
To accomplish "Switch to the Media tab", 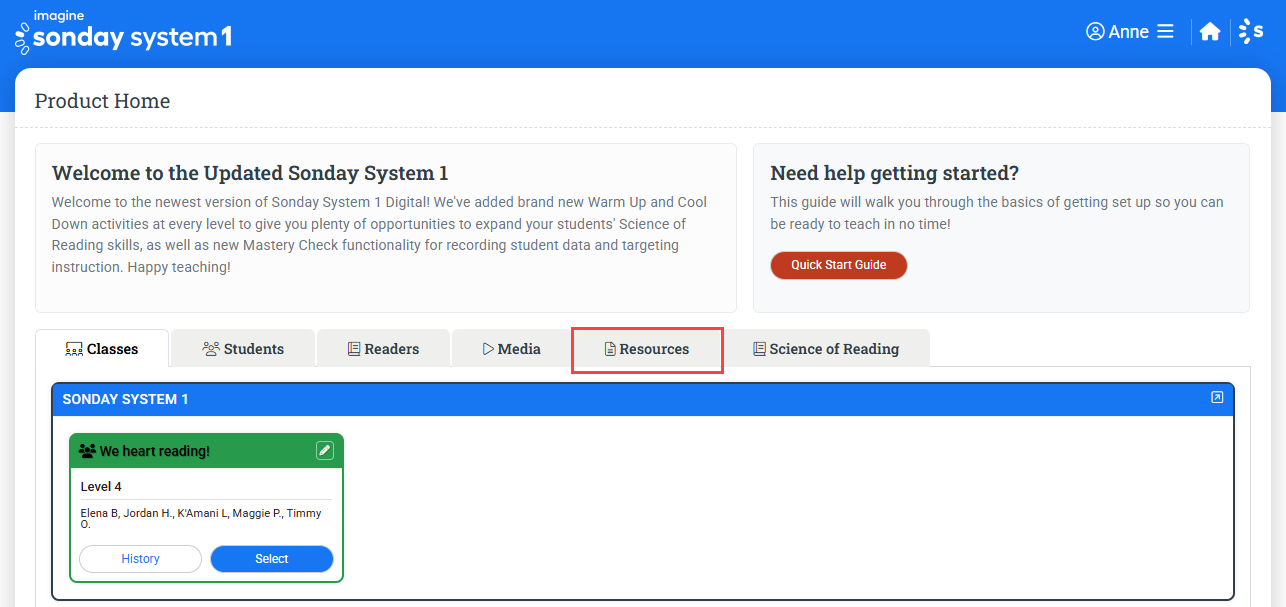I will (x=513, y=348).
